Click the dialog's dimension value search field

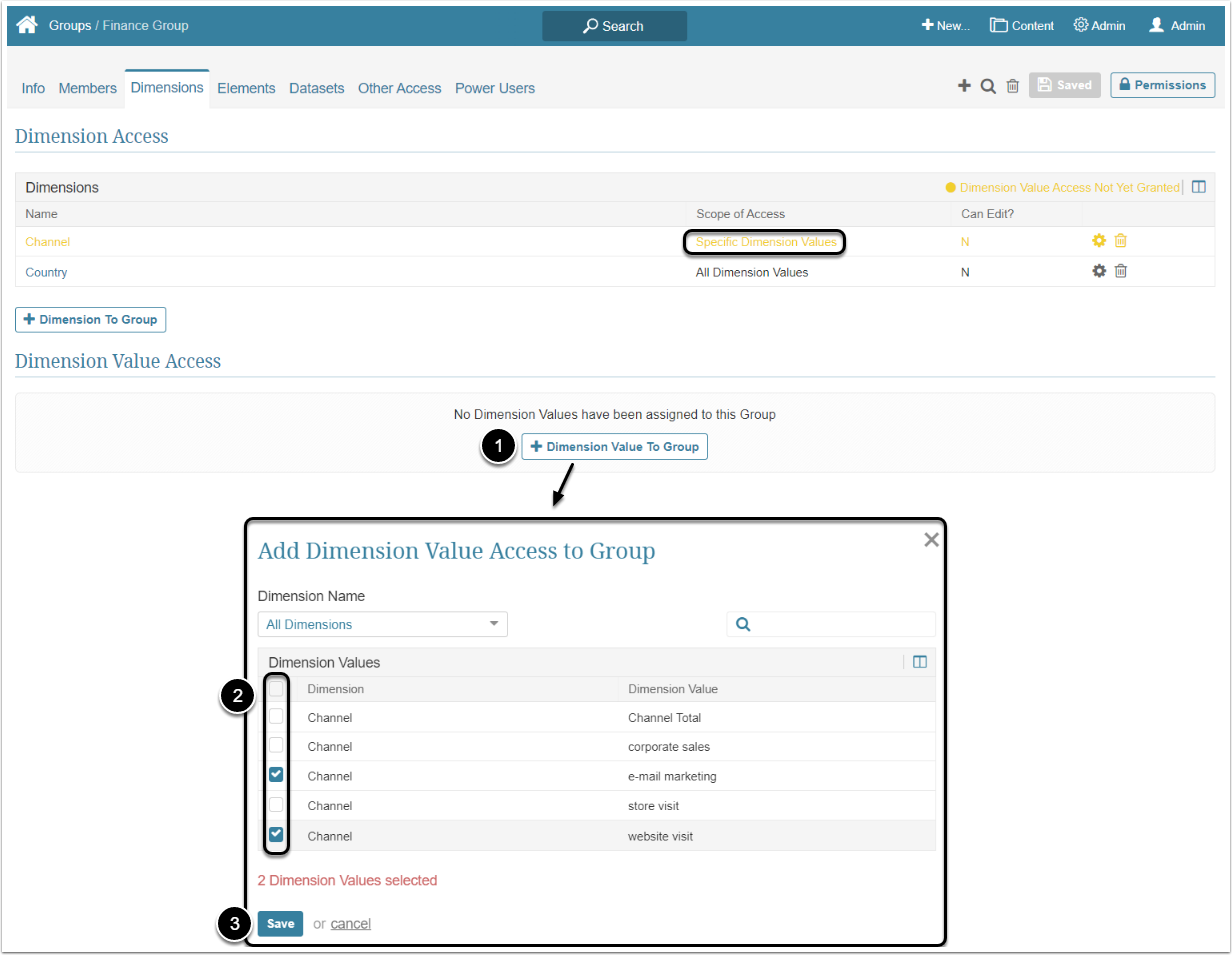point(840,624)
